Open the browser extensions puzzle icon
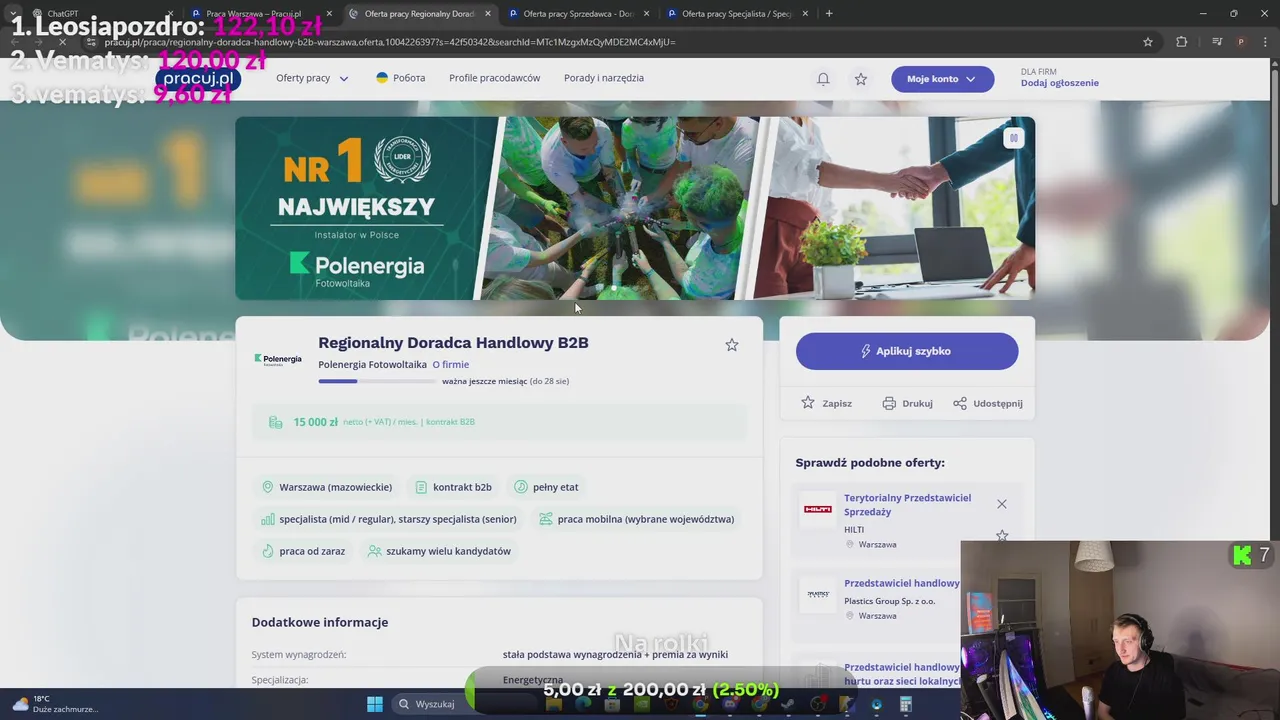1280x720 pixels. (x=1182, y=42)
